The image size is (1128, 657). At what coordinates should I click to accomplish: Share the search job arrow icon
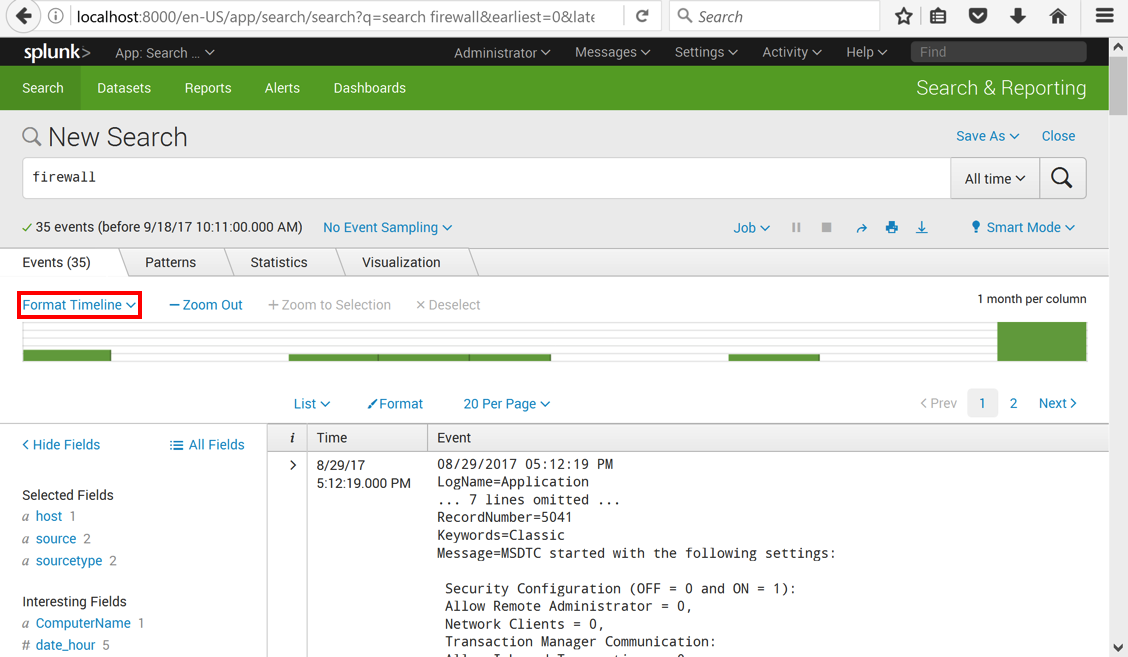[861, 228]
